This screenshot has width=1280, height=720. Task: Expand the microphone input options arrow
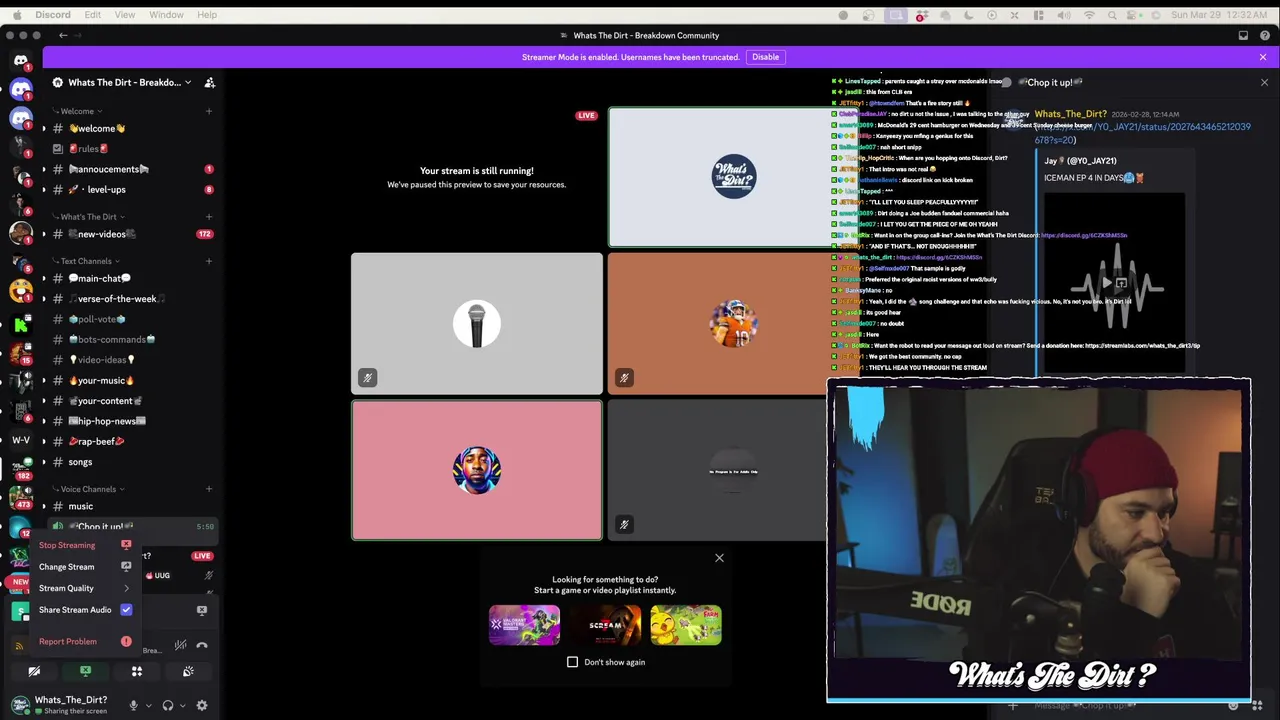(x=148, y=705)
